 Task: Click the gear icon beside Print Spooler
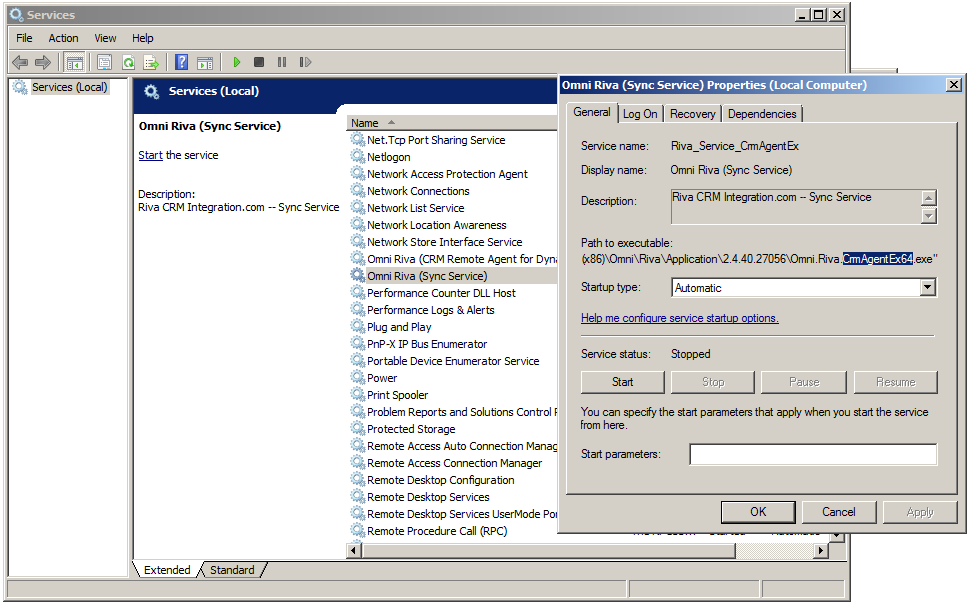358,394
